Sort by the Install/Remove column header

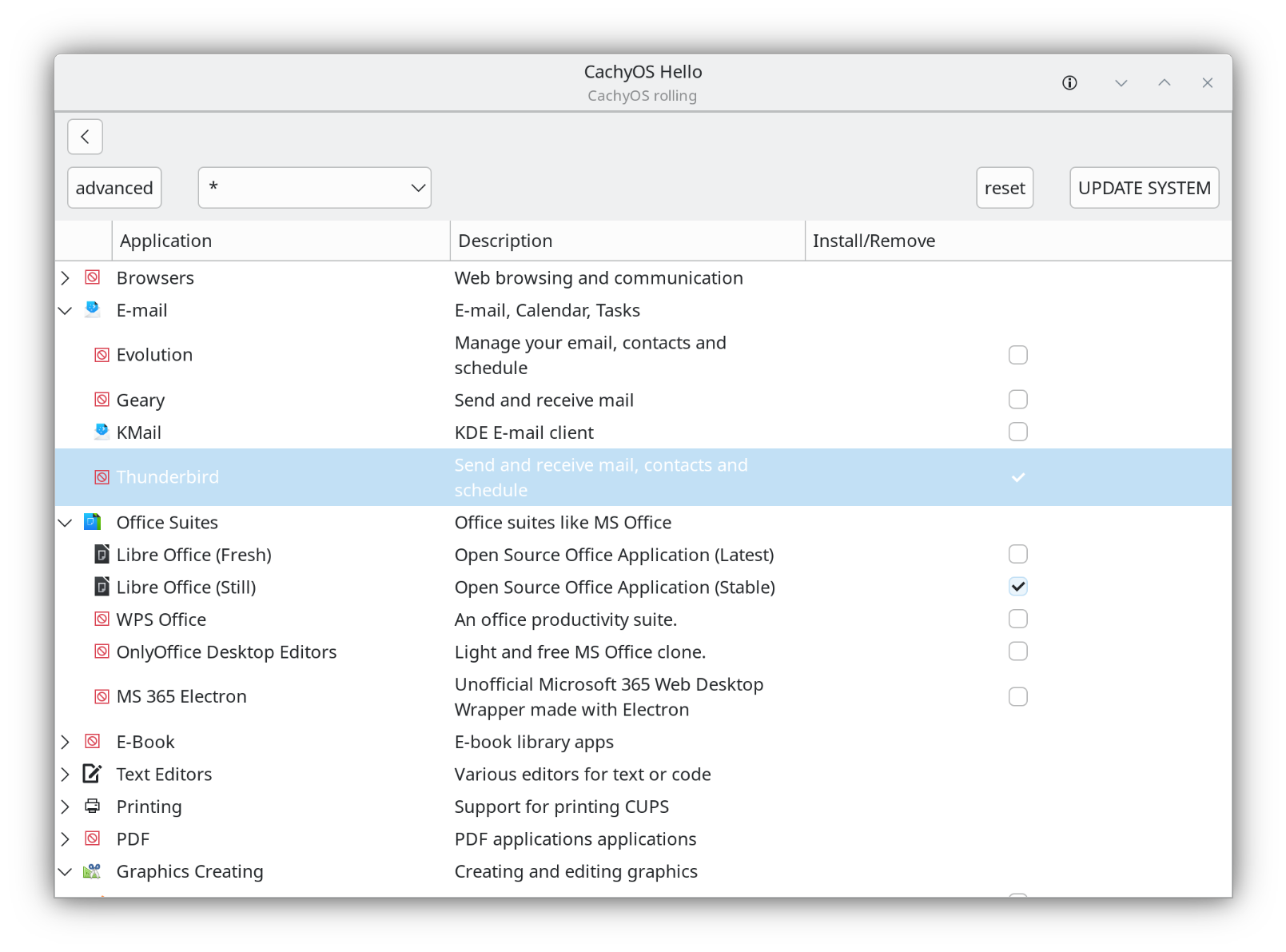click(1018, 241)
